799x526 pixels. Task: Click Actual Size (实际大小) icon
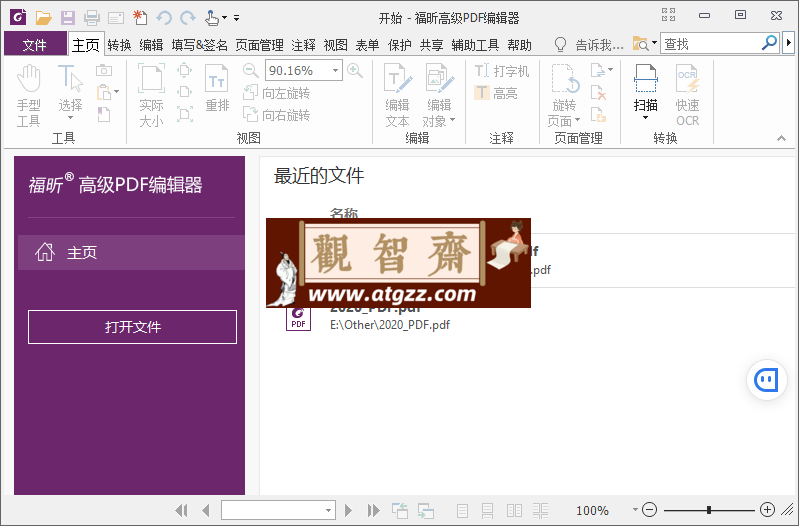tap(151, 95)
